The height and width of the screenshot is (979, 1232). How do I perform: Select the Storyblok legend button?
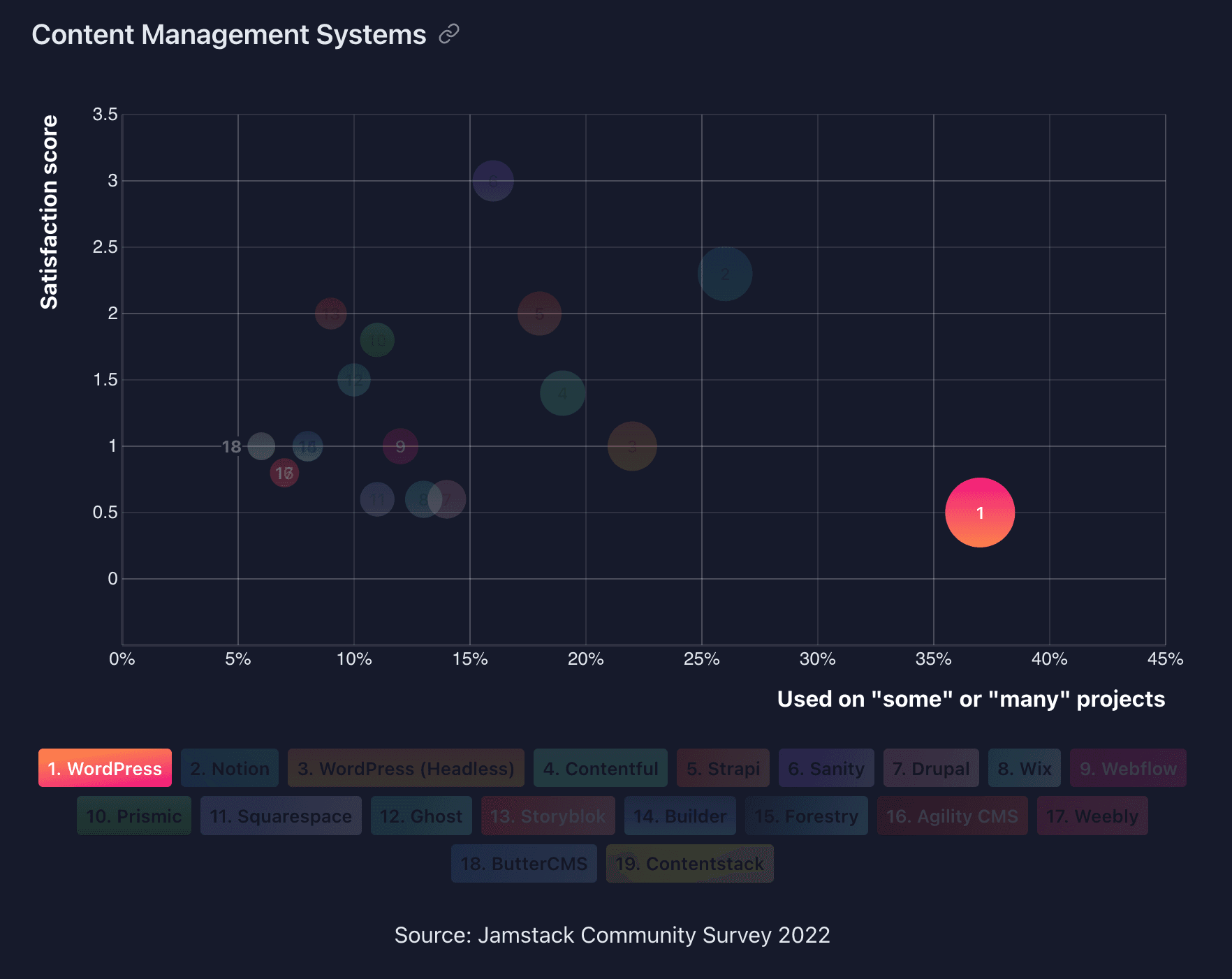548,816
